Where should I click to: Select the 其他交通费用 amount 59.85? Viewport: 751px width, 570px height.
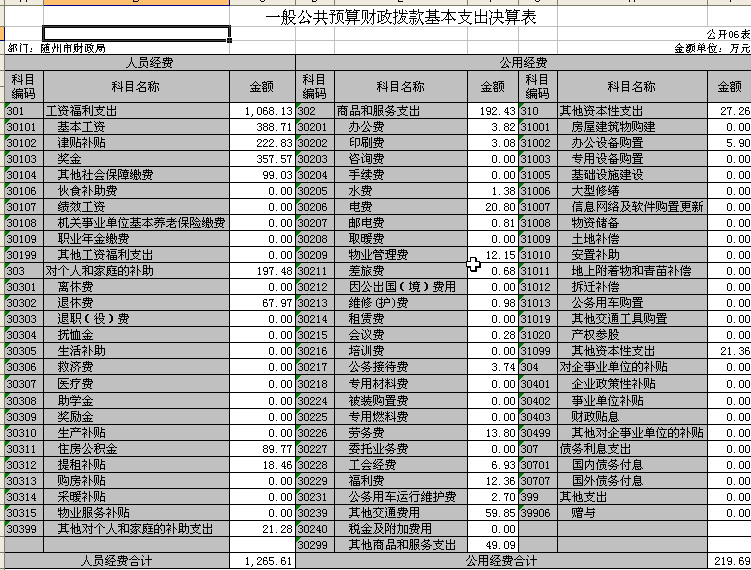click(x=494, y=513)
